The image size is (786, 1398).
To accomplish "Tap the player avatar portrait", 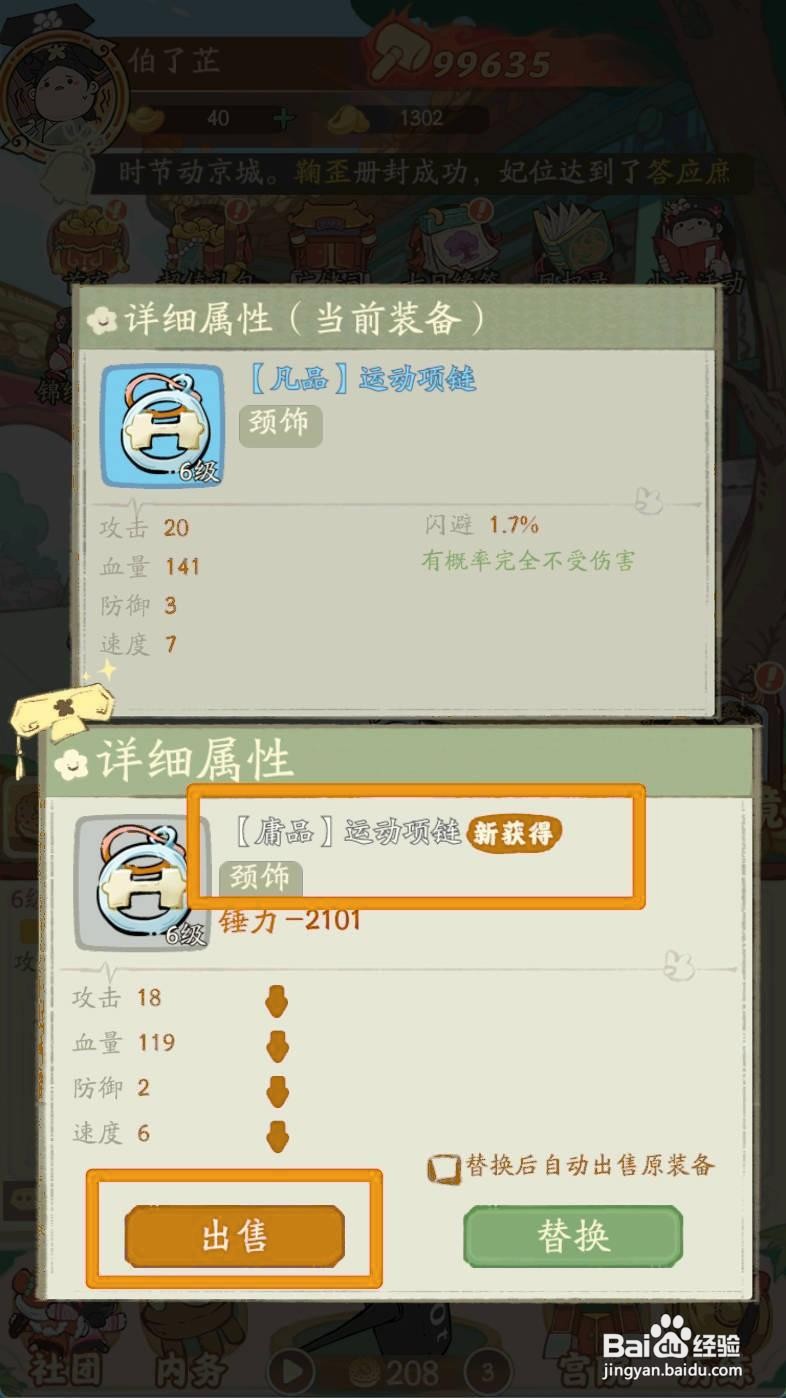I will tap(64, 95).
